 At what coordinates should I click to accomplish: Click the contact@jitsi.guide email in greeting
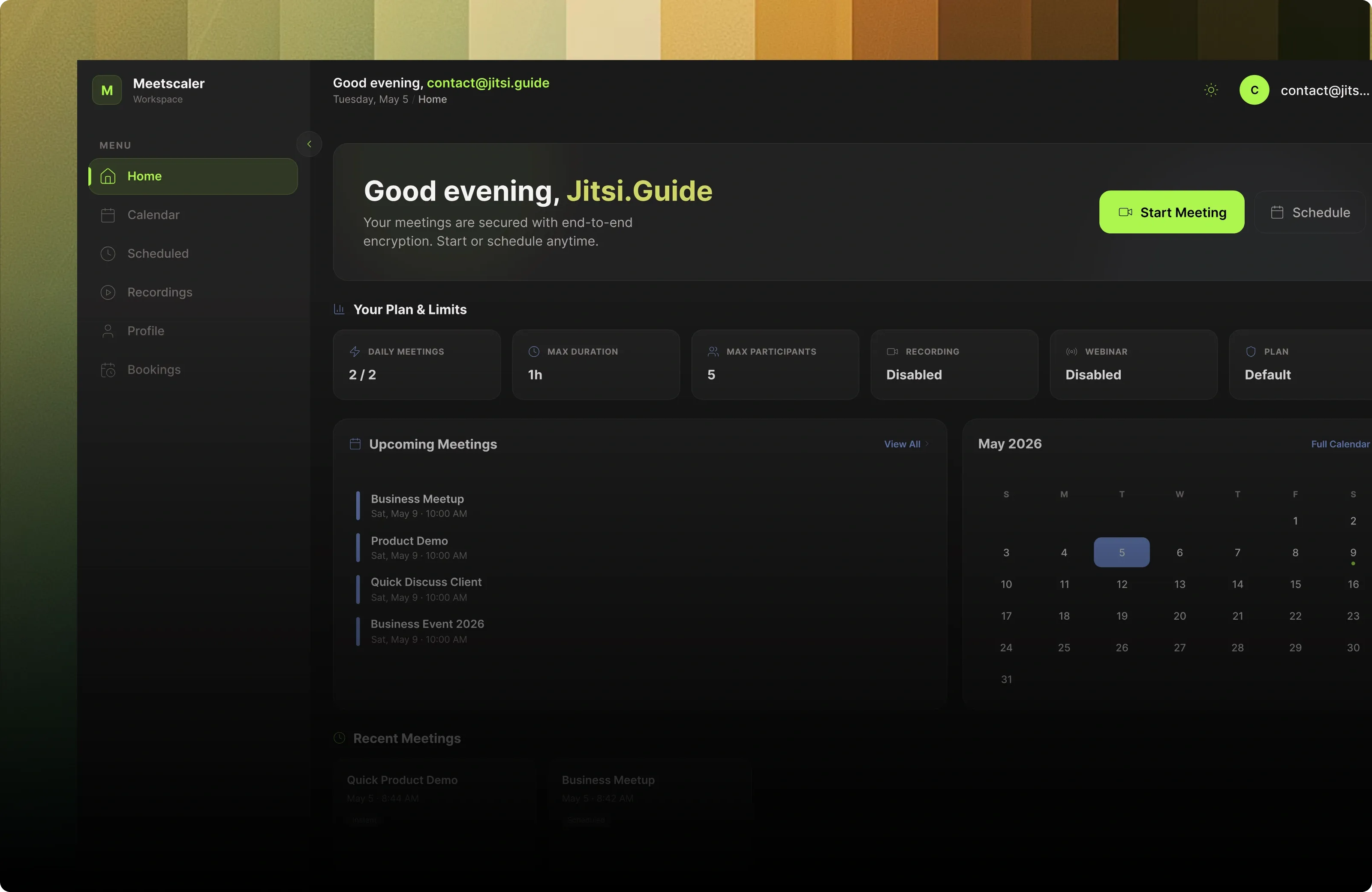click(487, 83)
